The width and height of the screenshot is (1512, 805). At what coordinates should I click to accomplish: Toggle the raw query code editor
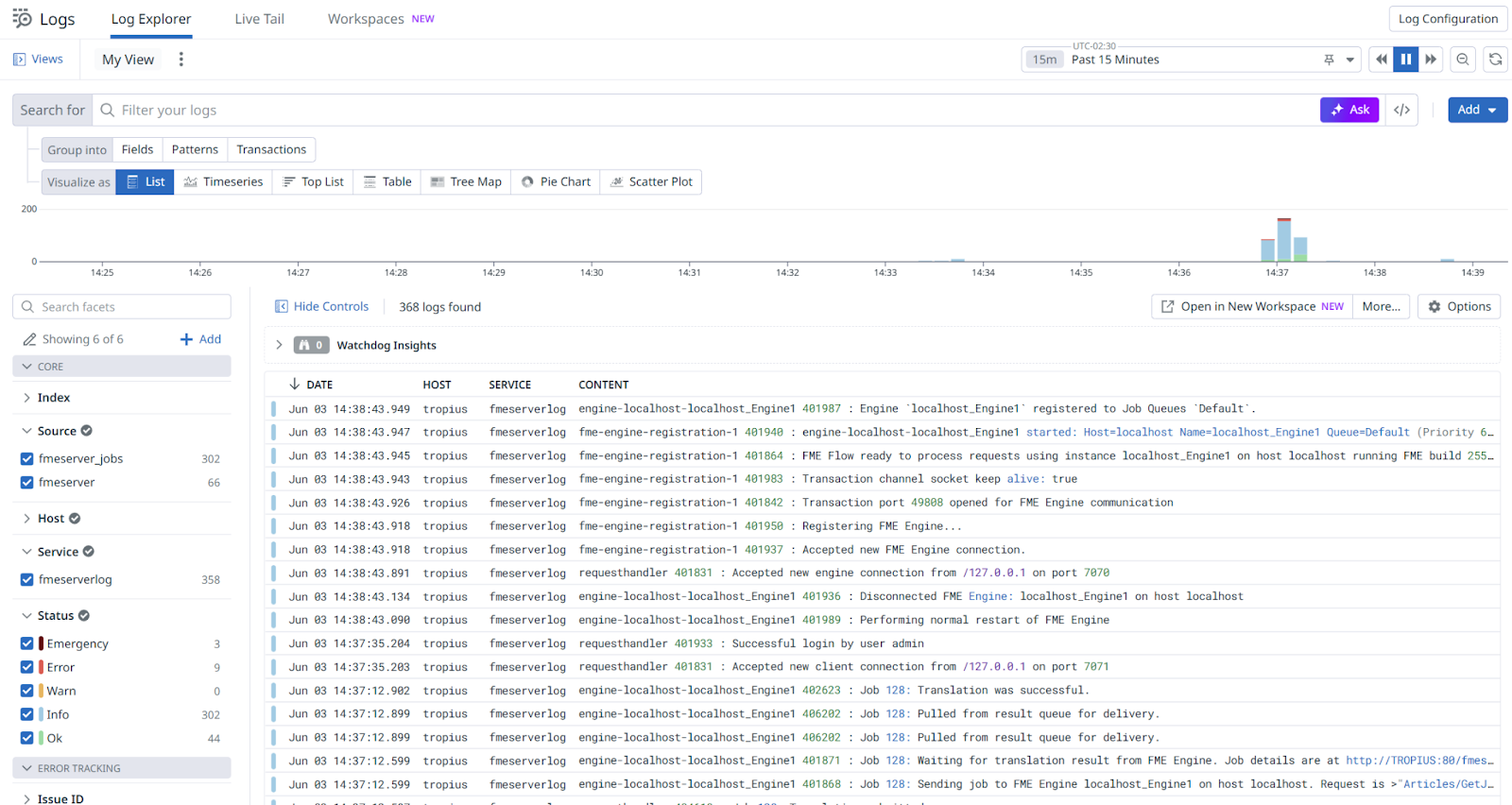pyautogui.click(x=1401, y=110)
